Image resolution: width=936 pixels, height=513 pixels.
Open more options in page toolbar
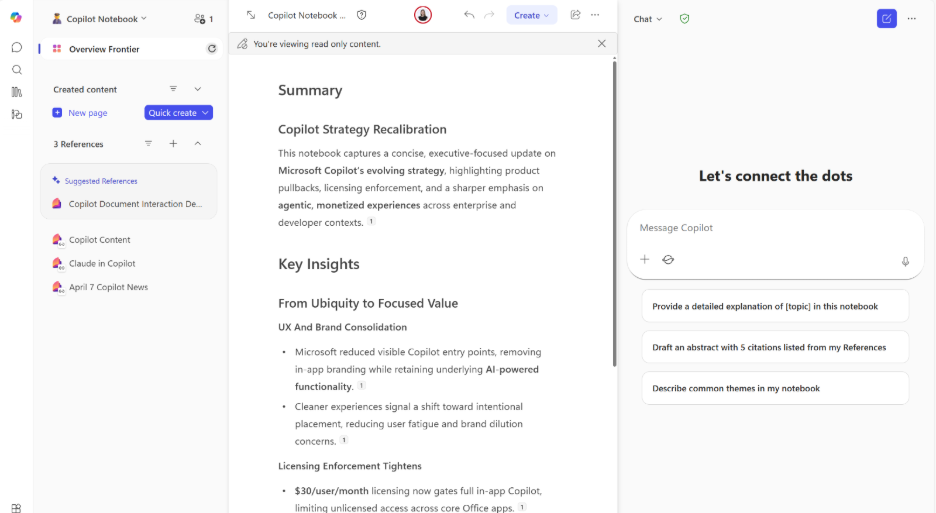coord(595,15)
